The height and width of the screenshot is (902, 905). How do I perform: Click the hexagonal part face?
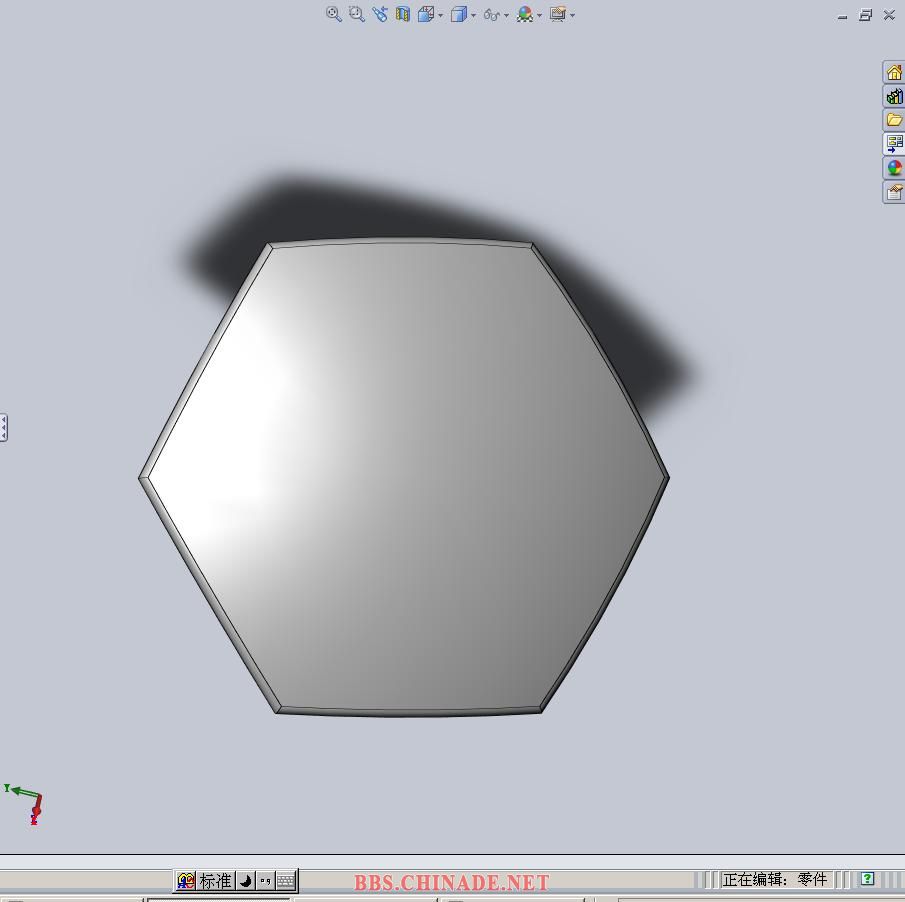404,478
